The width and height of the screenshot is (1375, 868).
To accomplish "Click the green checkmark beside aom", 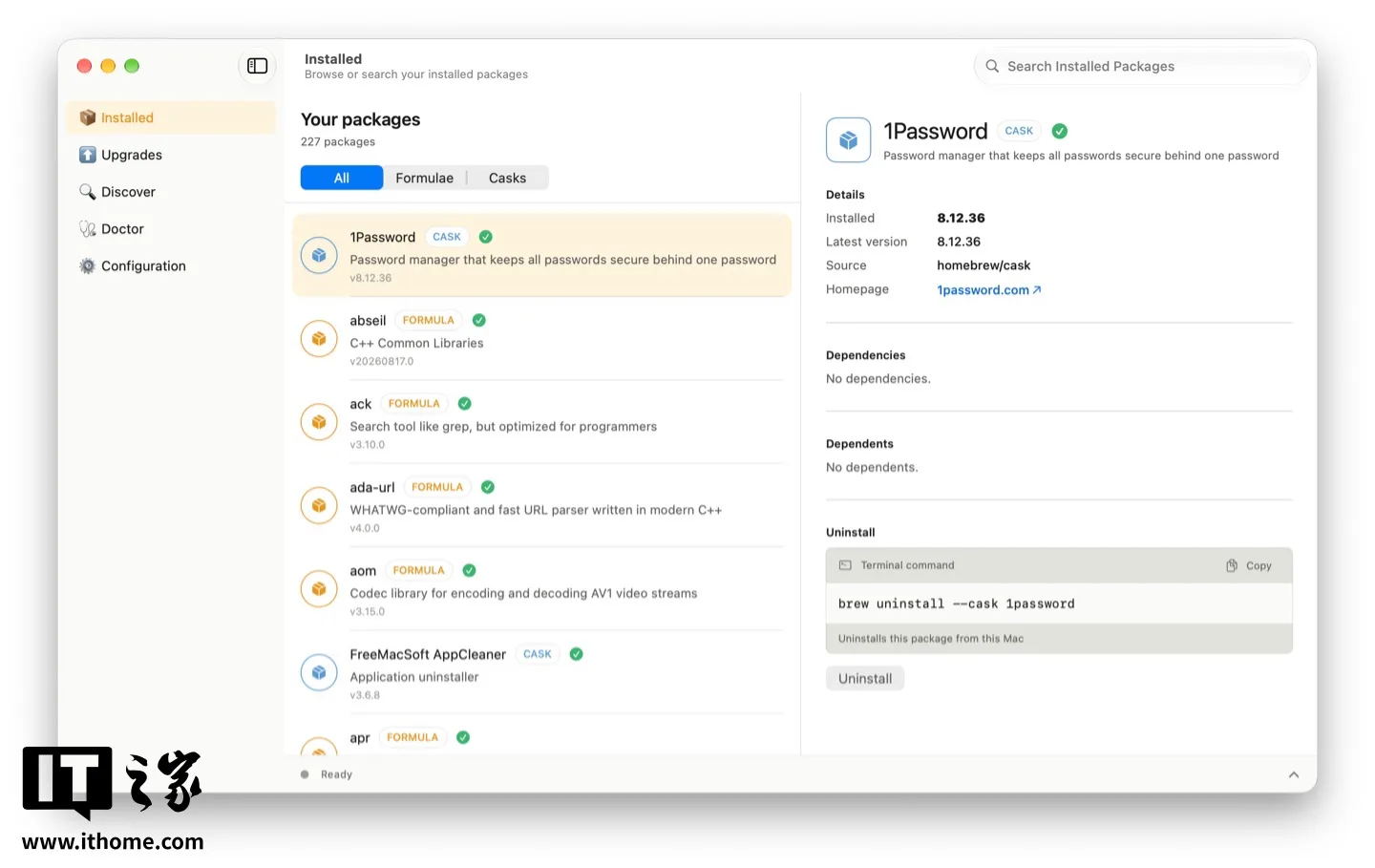I will [x=470, y=570].
